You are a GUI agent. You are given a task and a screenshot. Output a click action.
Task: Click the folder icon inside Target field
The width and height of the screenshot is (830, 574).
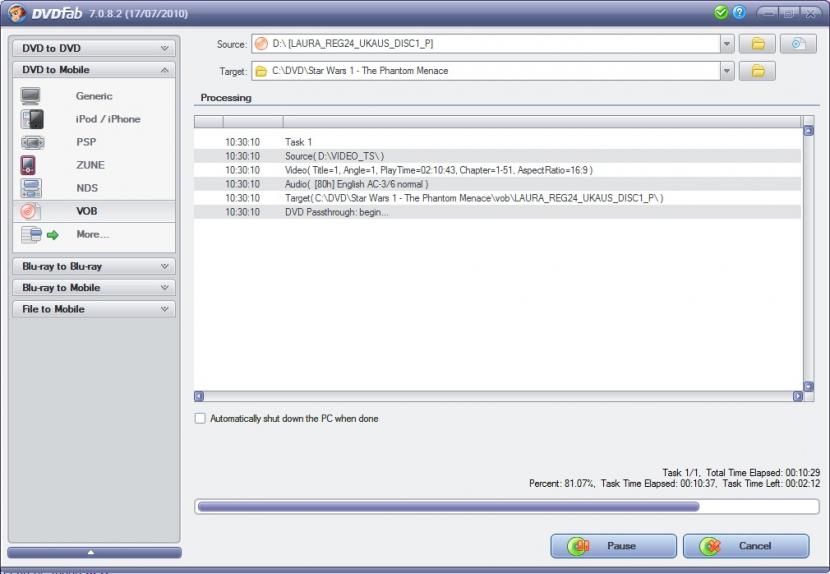(x=261, y=71)
